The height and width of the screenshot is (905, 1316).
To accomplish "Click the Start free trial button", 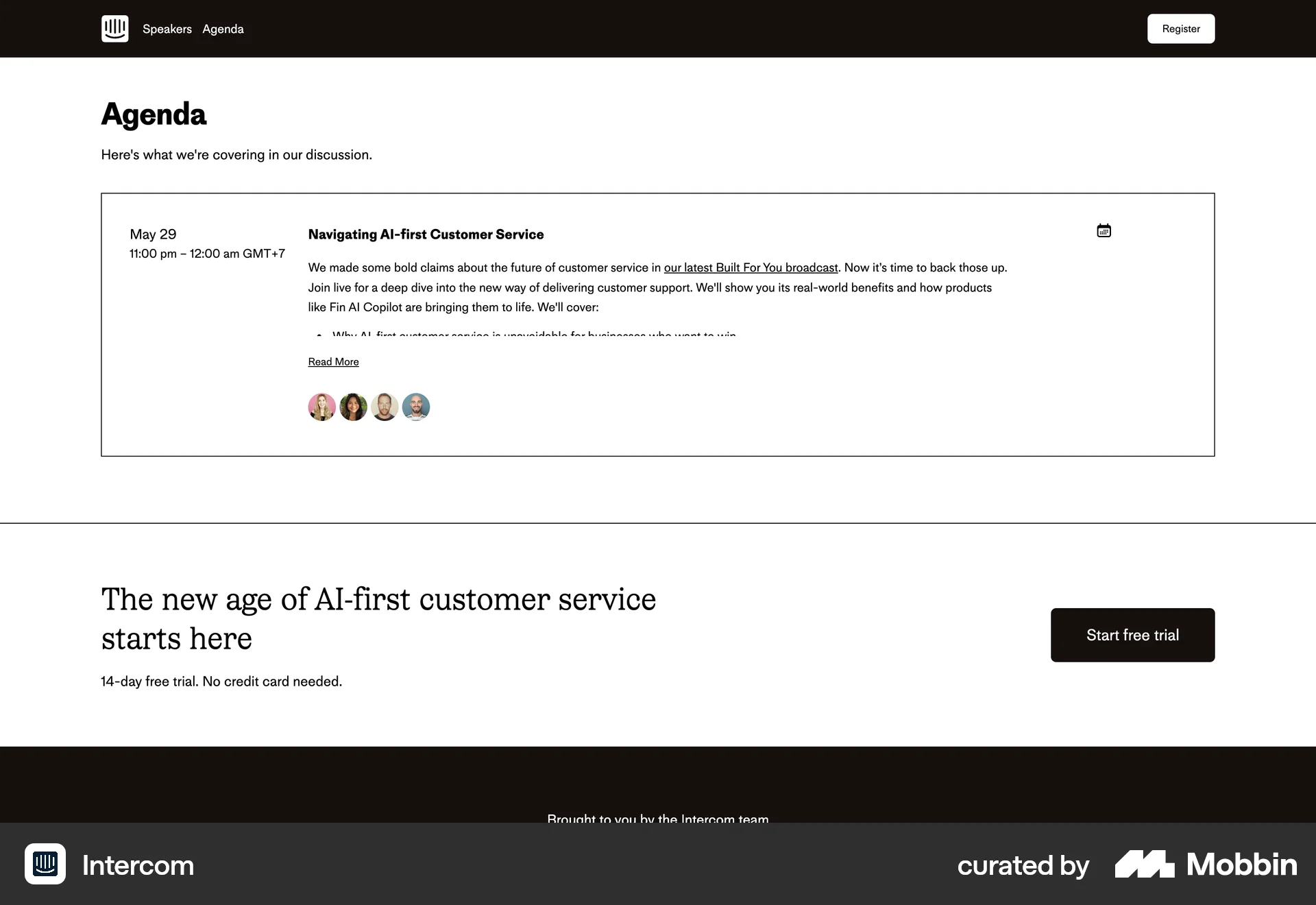I will (x=1132, y=635).
